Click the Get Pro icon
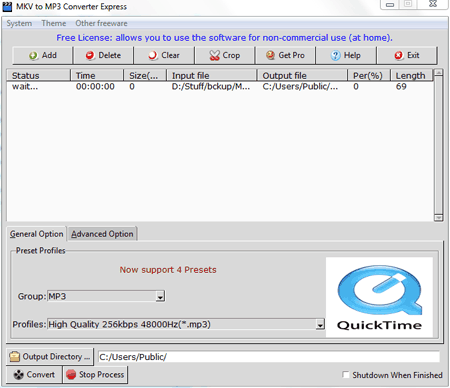Viewport: 450px width, 388px height. (x=270, y=55)
